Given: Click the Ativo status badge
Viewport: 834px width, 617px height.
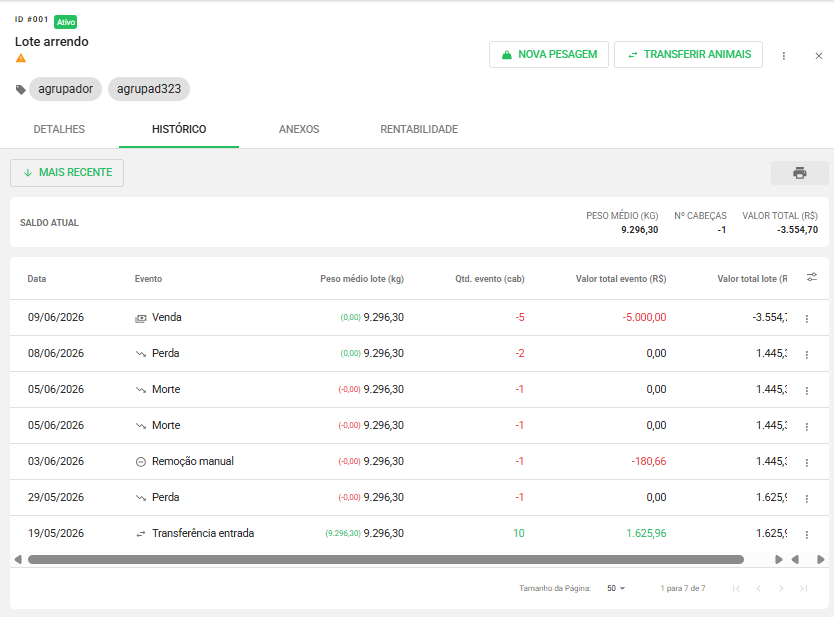Looking at the screenshot, I should pos(65,22).
